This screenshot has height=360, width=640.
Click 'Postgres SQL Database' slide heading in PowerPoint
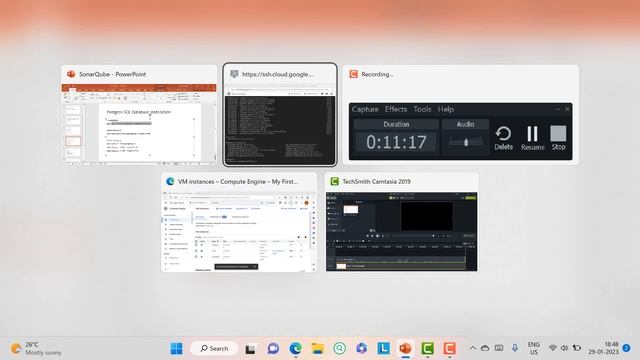point(139,112)
